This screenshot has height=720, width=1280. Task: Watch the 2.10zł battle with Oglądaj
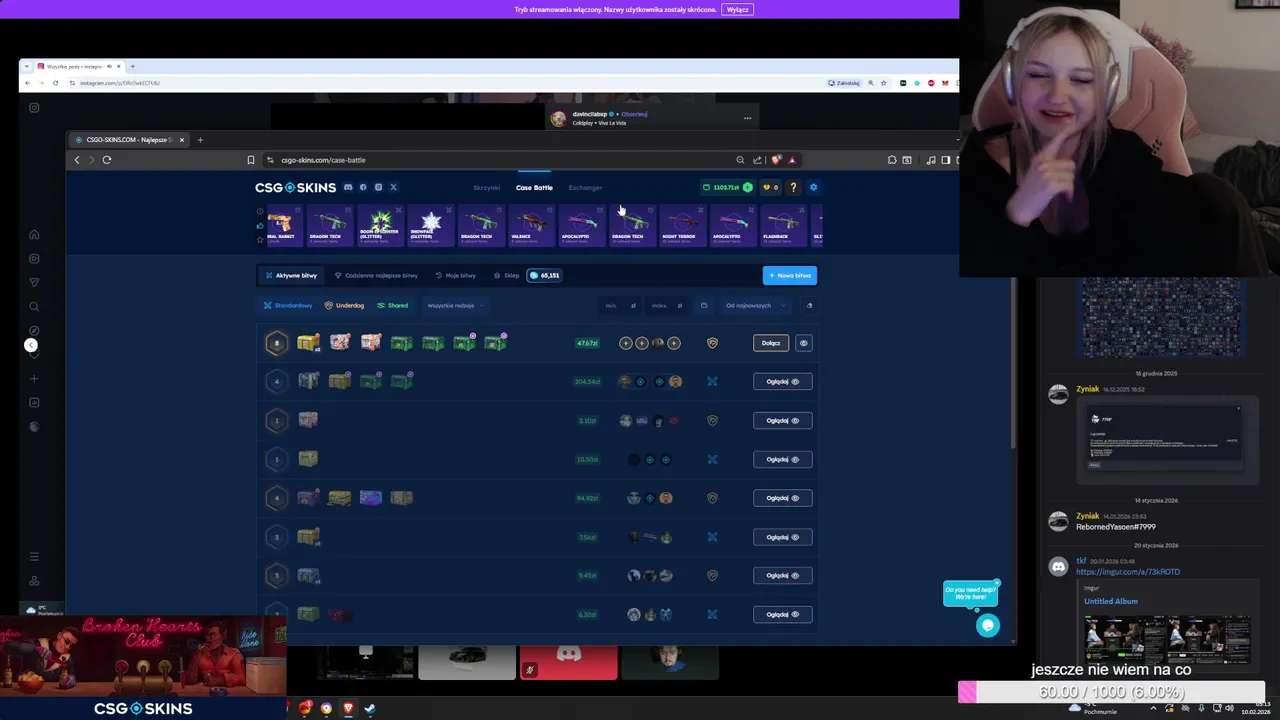point(782,420)
